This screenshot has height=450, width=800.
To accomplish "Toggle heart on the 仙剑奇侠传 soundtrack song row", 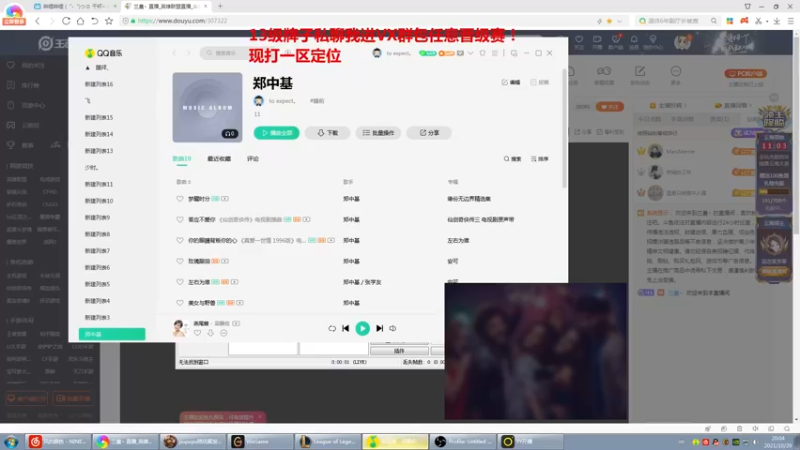I will tap(180, 220).
